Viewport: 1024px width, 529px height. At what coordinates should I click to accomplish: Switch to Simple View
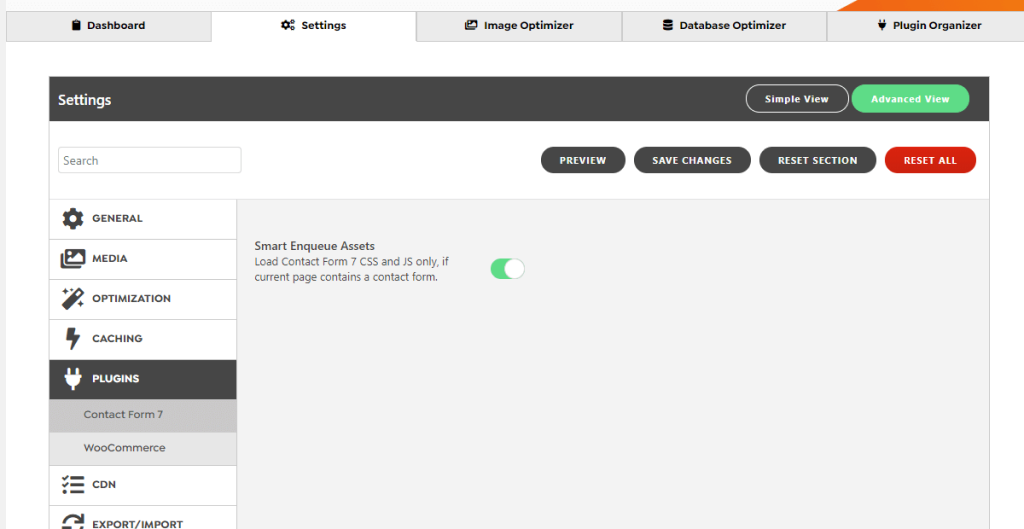[x=797, y=99]
